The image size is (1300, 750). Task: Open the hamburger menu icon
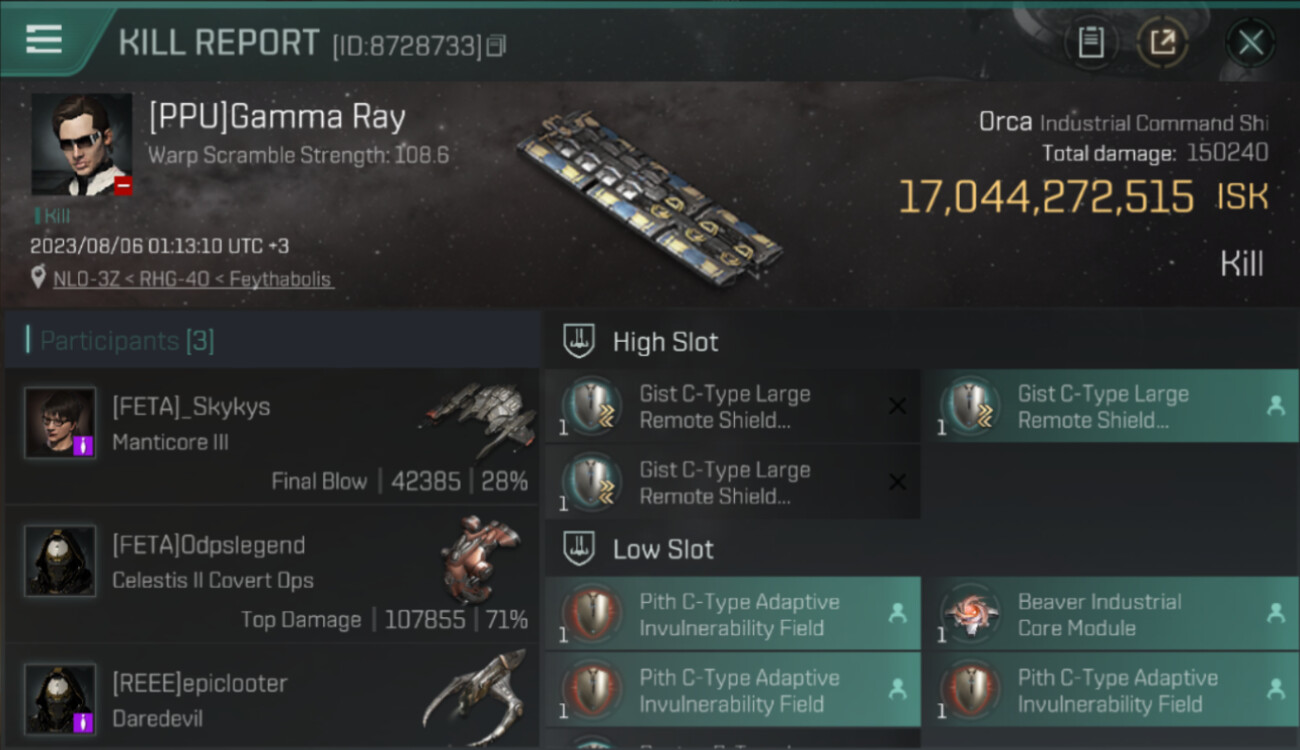(44, 40)
